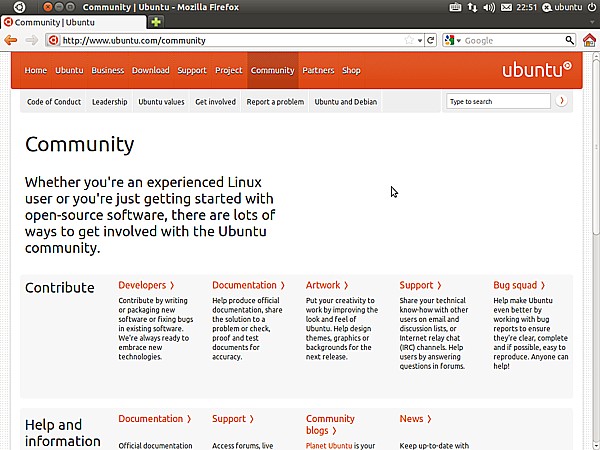Submit site search with the arrow button
The image size is (600, 450).
pos(561,101)
